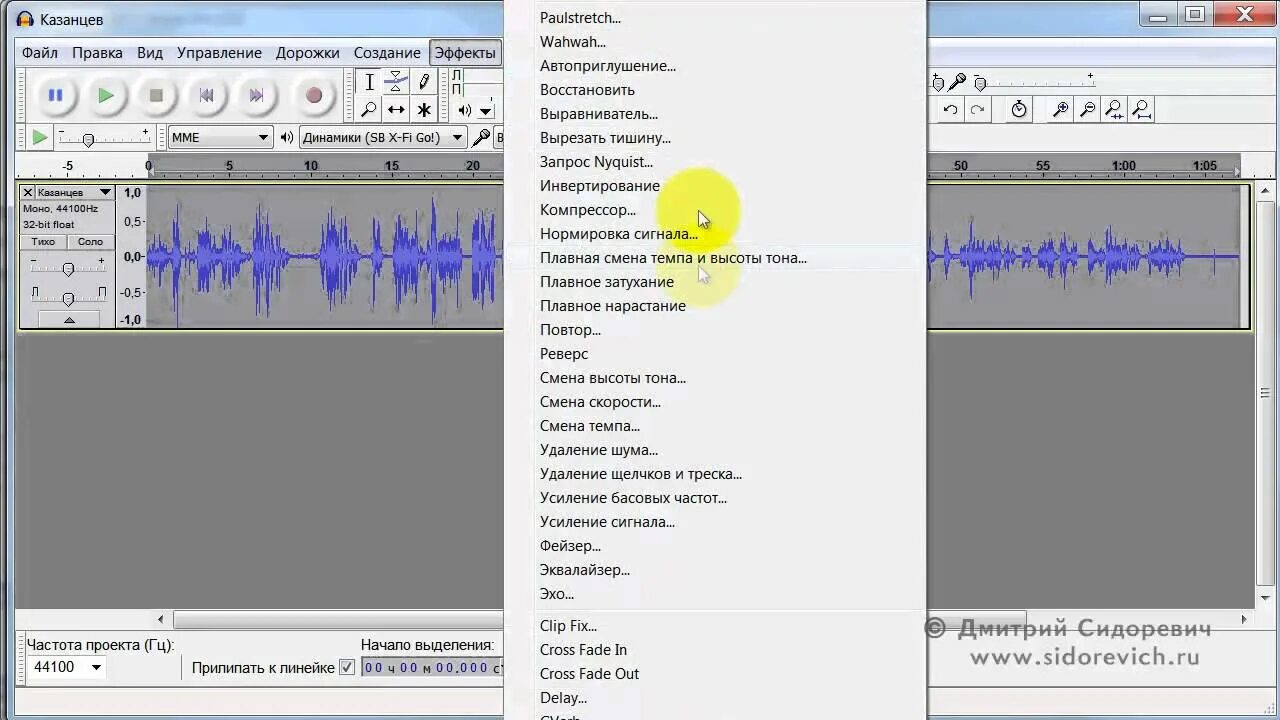Click the playback speed slider knob
Screen dimensions: 1280x720
coord(88,140)
